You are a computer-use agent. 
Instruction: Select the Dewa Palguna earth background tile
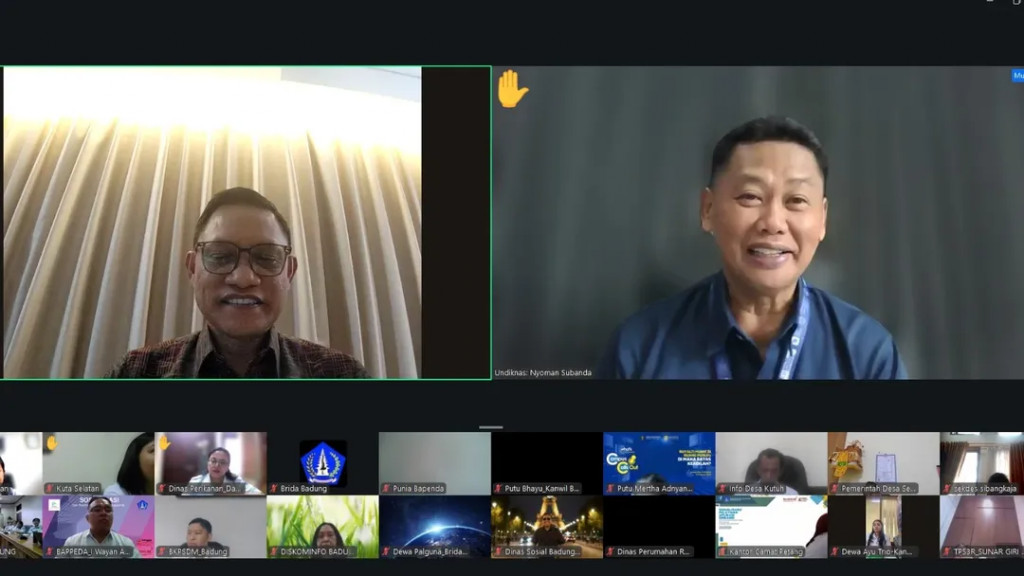[x=434, y=525]
